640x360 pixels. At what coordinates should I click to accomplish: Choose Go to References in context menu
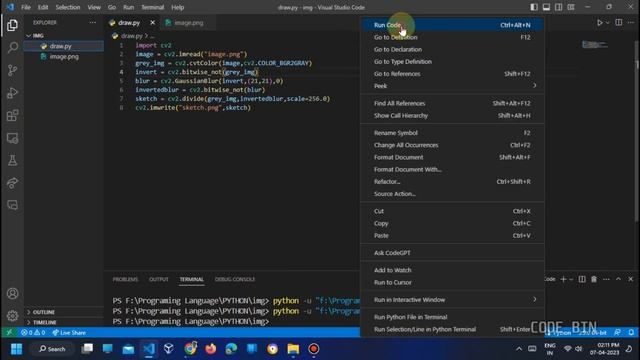452,74
